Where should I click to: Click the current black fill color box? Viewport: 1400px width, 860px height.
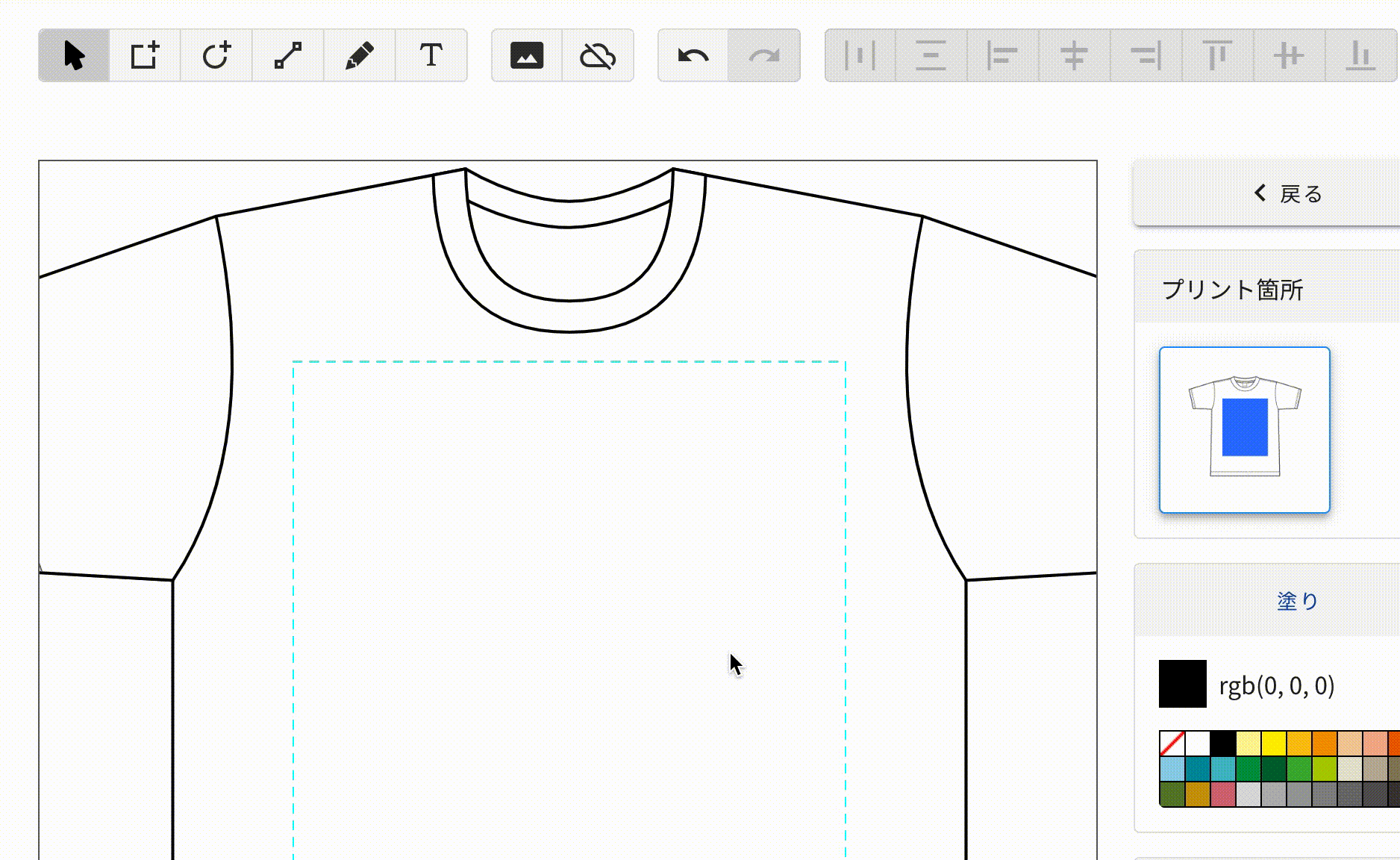coord(1182,684)
